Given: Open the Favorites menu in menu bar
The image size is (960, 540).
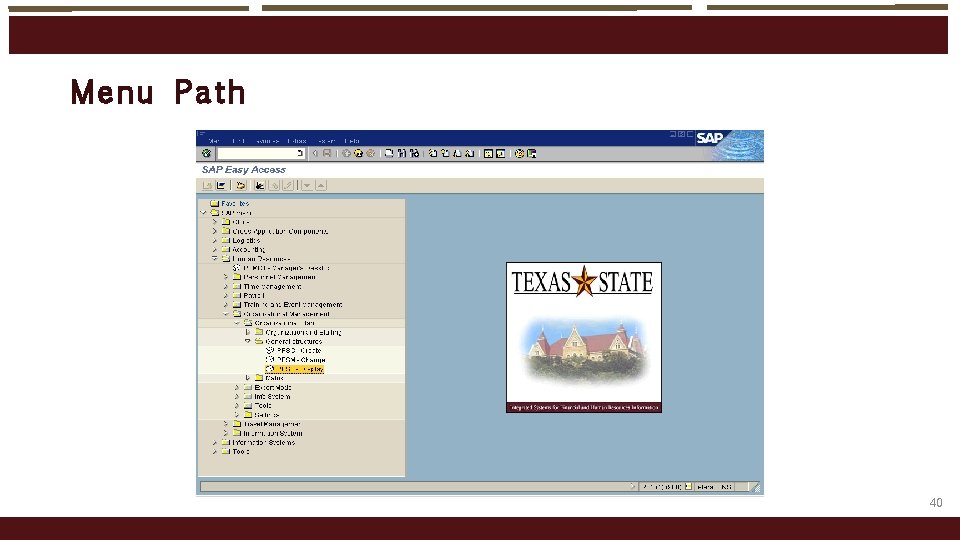Looking at the screenshot, I should click(268, 141).
